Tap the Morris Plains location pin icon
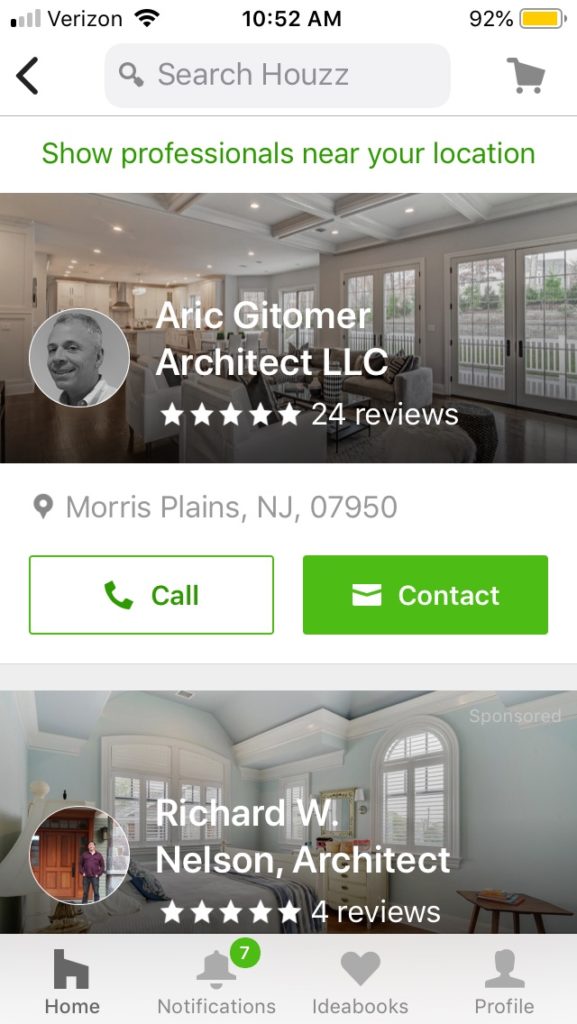Image resolution: width=577 pixels, height=1024 pixels. 43,507
